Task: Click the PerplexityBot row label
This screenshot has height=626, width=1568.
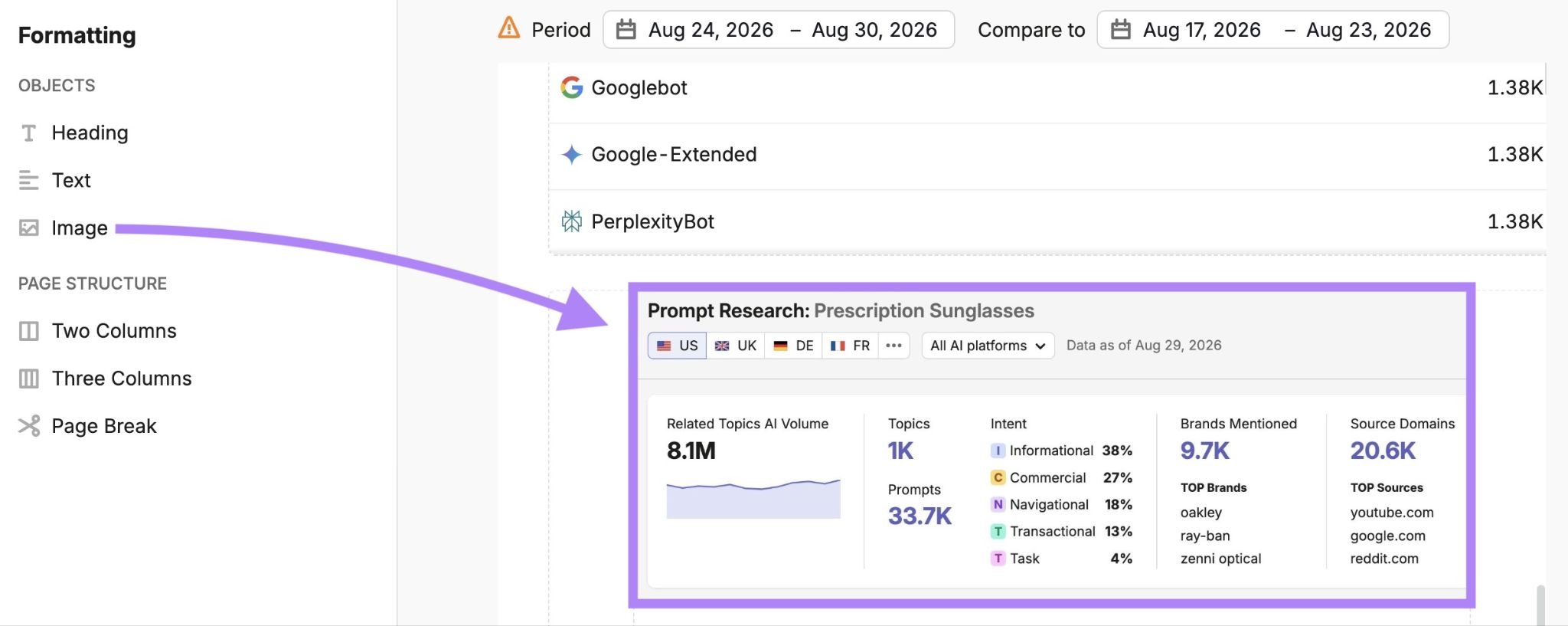Action: pos(652,222)
